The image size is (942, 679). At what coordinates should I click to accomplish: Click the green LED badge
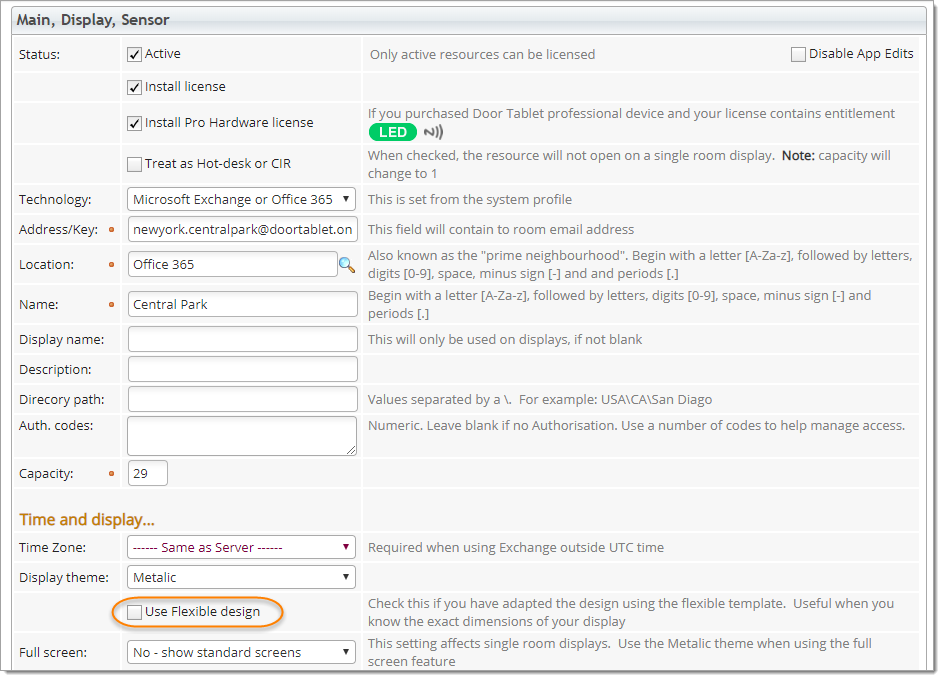392,132
